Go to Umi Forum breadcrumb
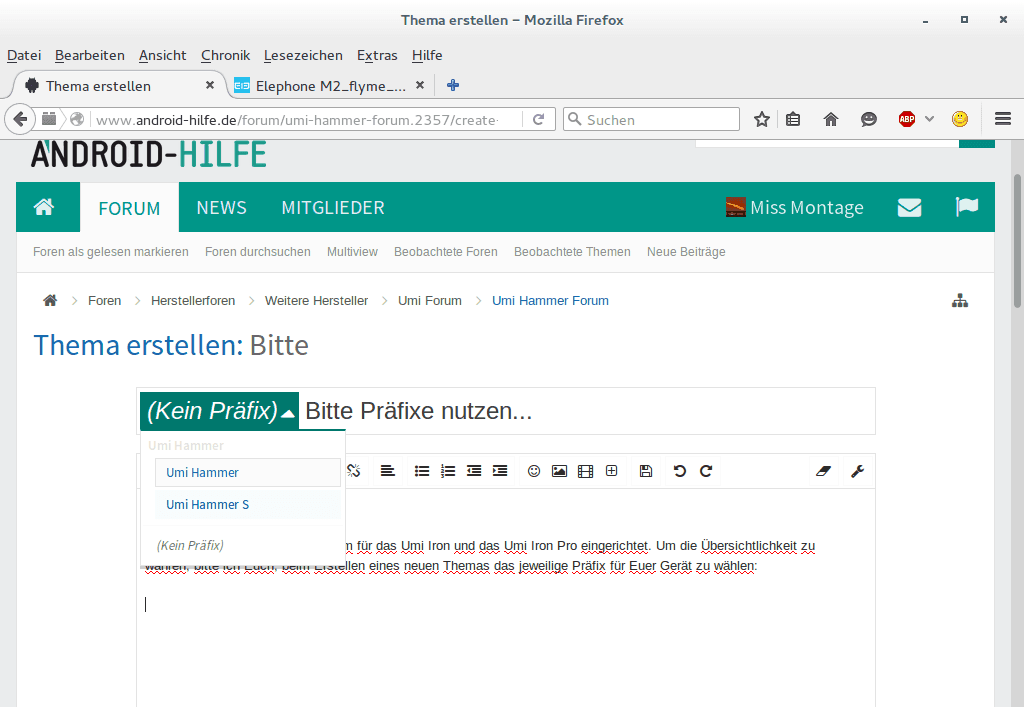The image size is (1024, 707). point(430,301)
